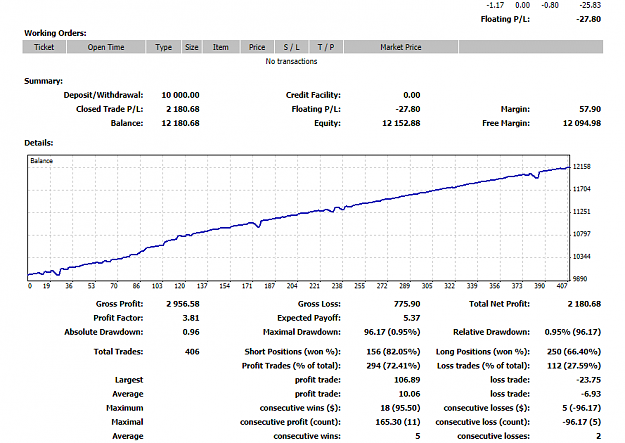Select the Total Net Profit value 2 180.68
This screenshot has height=443, width=625.
pos(584,304)
